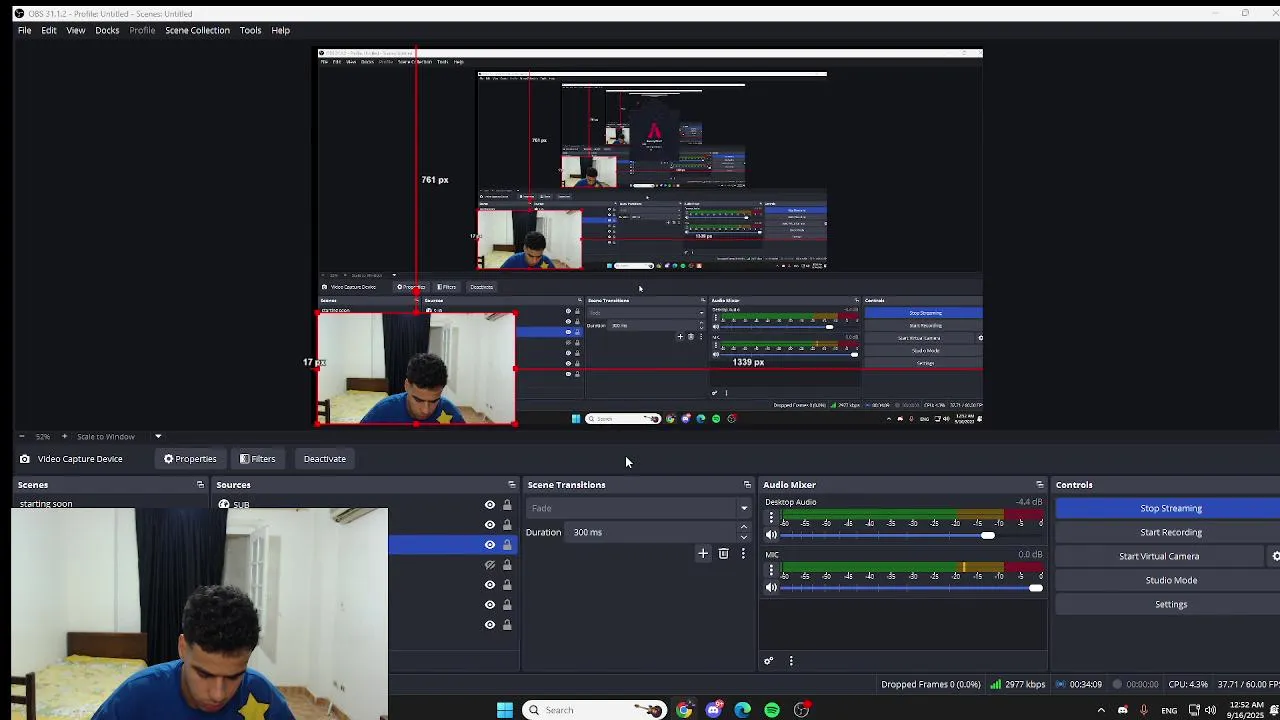Screen dimensions: 1280x720
Task: Open source Filters button
Action: point(257,459)
